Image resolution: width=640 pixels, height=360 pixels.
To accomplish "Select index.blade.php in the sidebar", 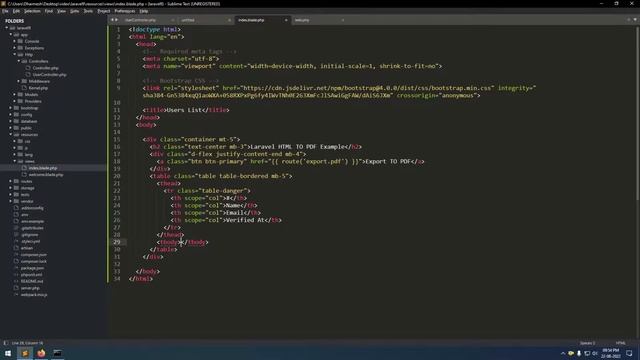I will (x=43, y=168).
